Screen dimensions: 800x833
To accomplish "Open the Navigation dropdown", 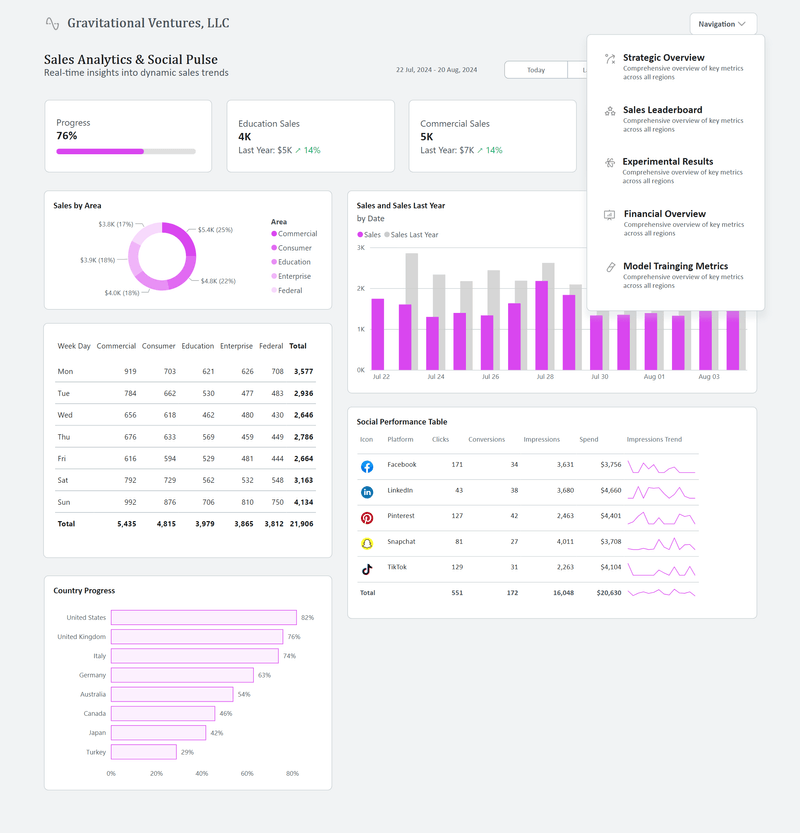I will click(x=722, y=23).
